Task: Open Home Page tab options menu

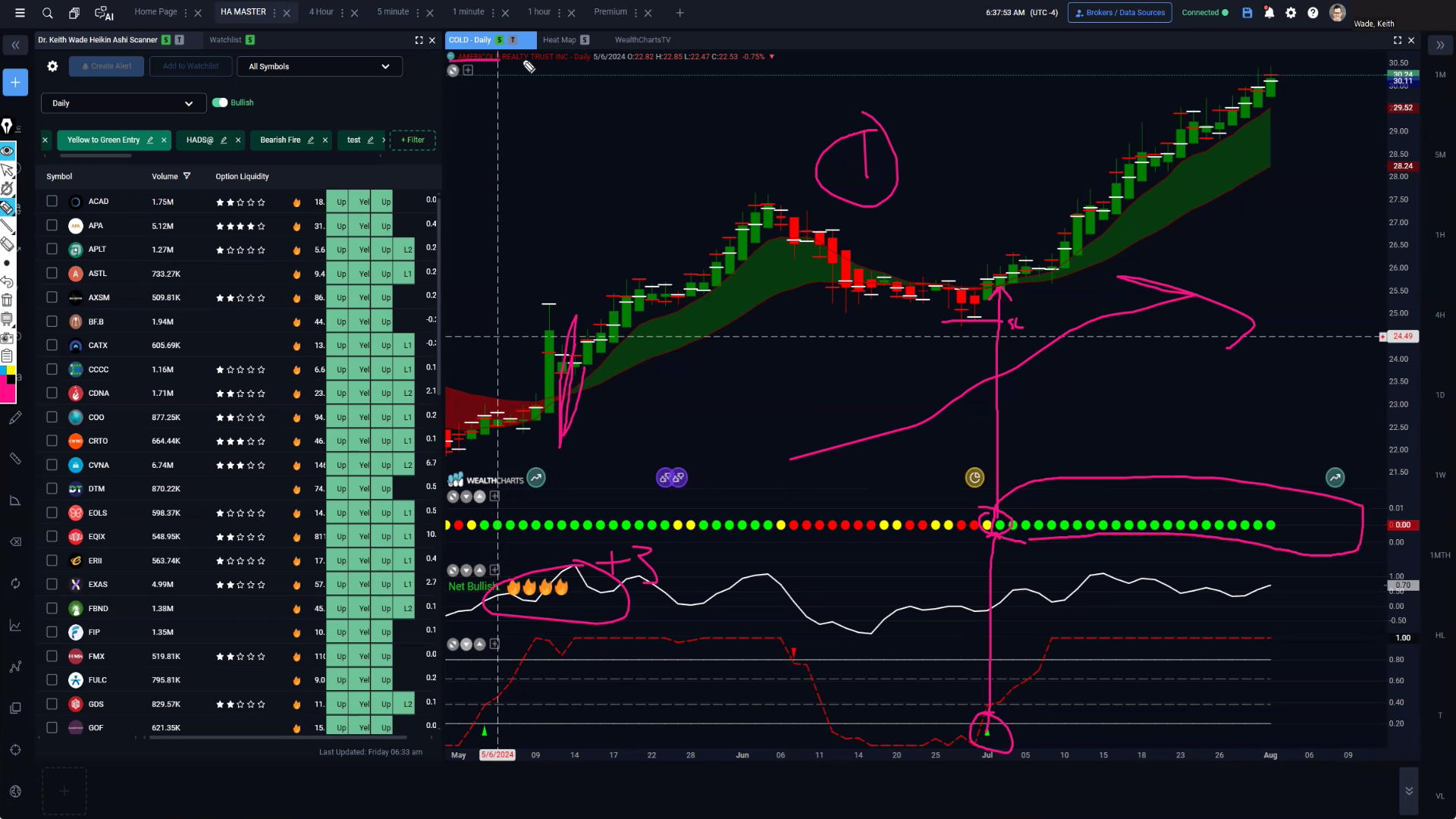Action: 186,13
